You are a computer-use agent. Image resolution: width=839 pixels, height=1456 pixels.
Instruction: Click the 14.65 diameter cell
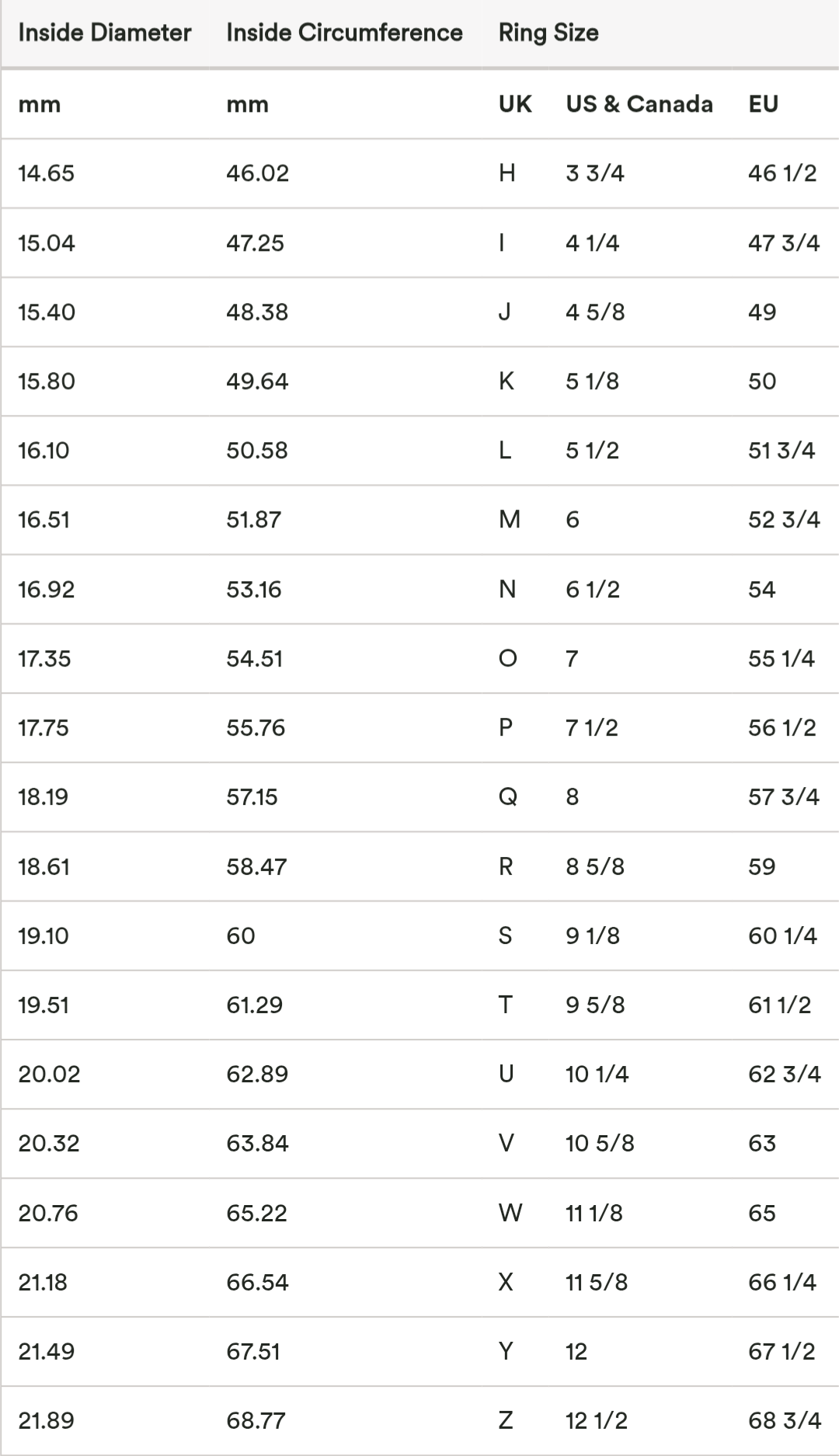(47, 173)
